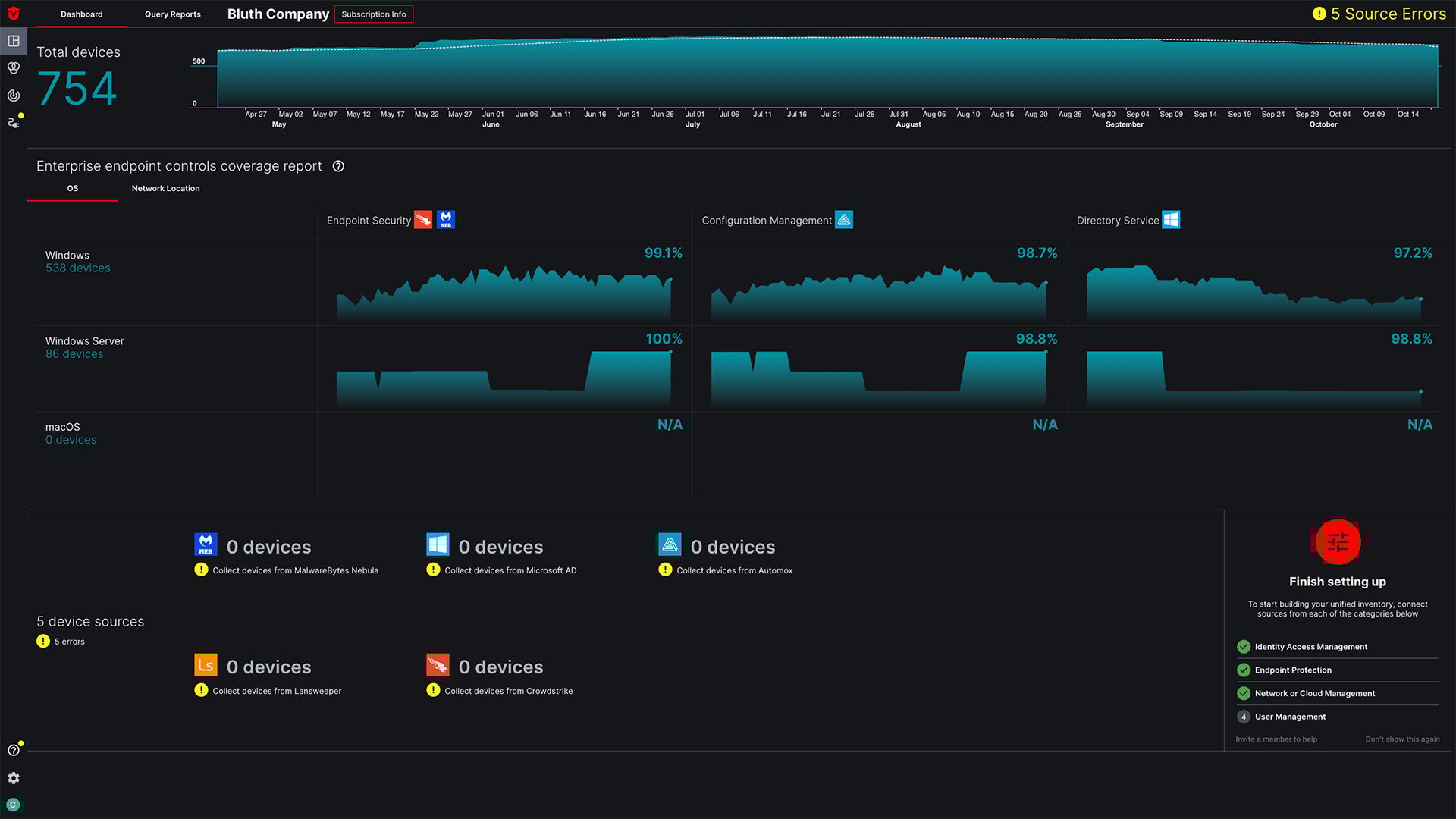This screenshot has height=819, width=1456.
Task: Open the settings gear in sidebar
Action: click(x=13, y=778)
